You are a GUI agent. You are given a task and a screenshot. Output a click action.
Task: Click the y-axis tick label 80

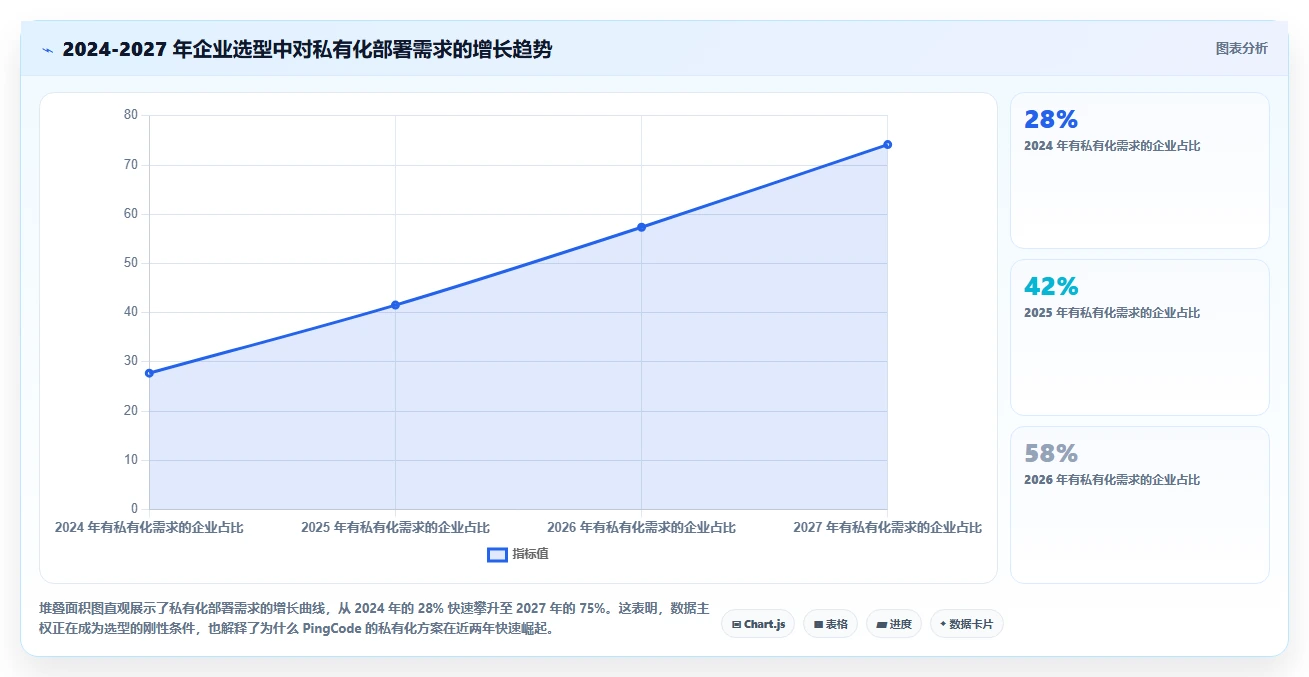click(x=131, y=115)
